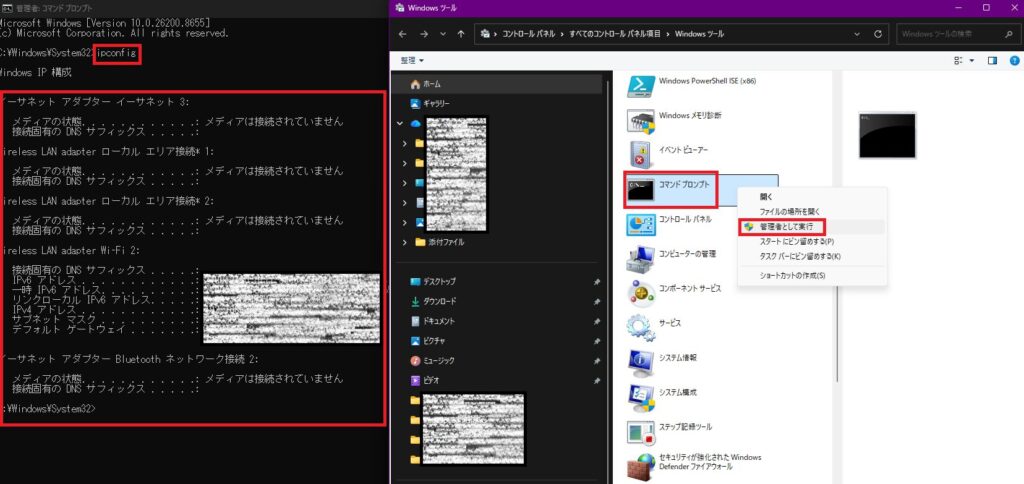Unpin デスクトップ using its pin icon
The width and height of the screenshot is (1024, 484).
[597, 282]
